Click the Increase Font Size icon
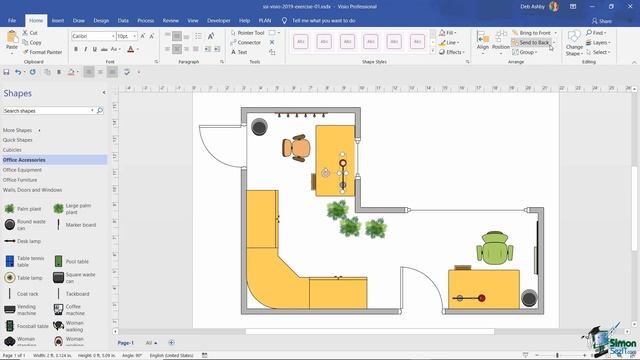 [x=143, y=36]
